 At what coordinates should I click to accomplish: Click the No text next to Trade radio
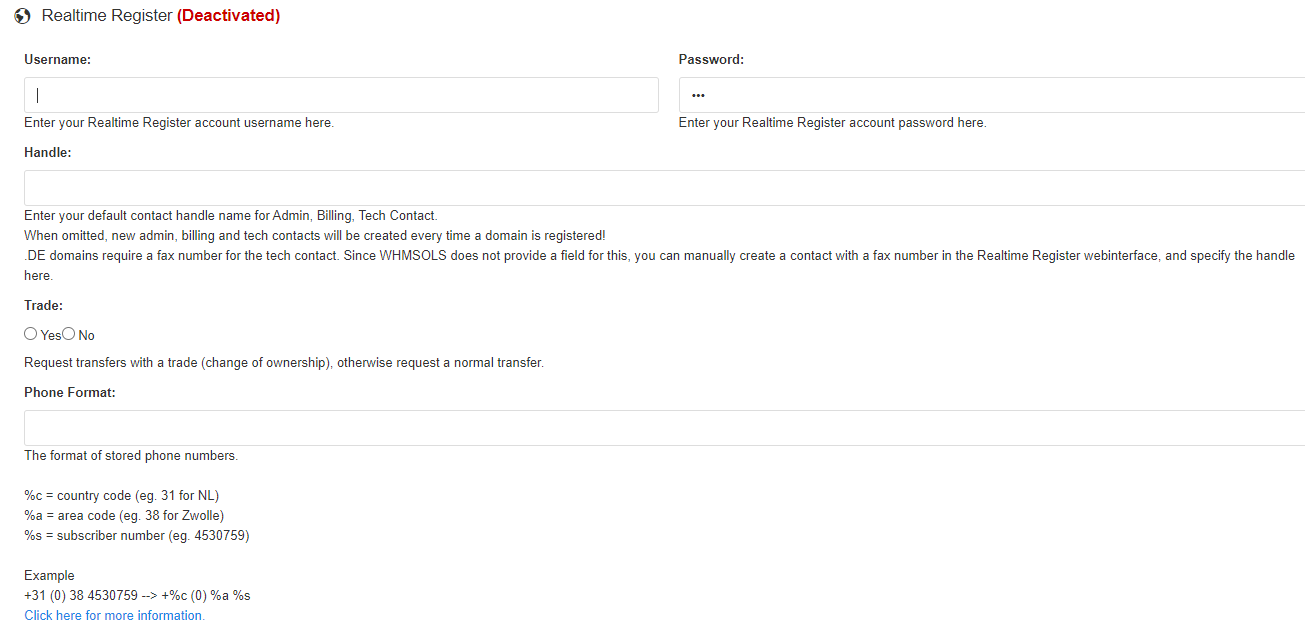click(87, 335)
